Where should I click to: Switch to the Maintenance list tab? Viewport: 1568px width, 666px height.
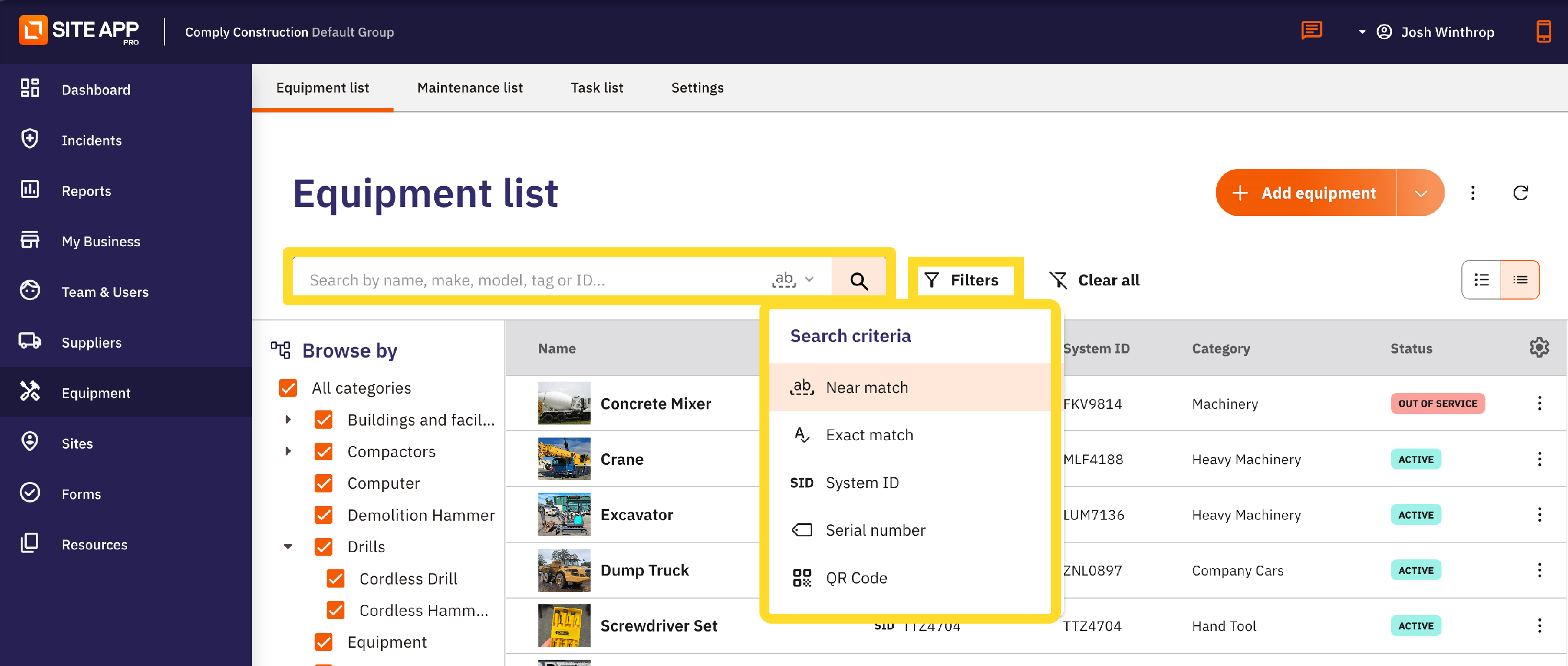(x=470, y=88)
